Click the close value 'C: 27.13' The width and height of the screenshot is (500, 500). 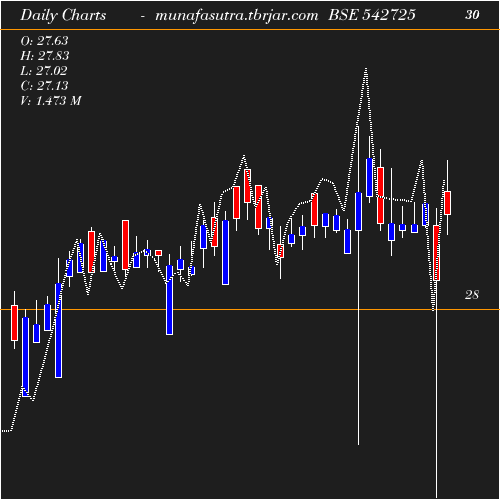click(44, 86)
